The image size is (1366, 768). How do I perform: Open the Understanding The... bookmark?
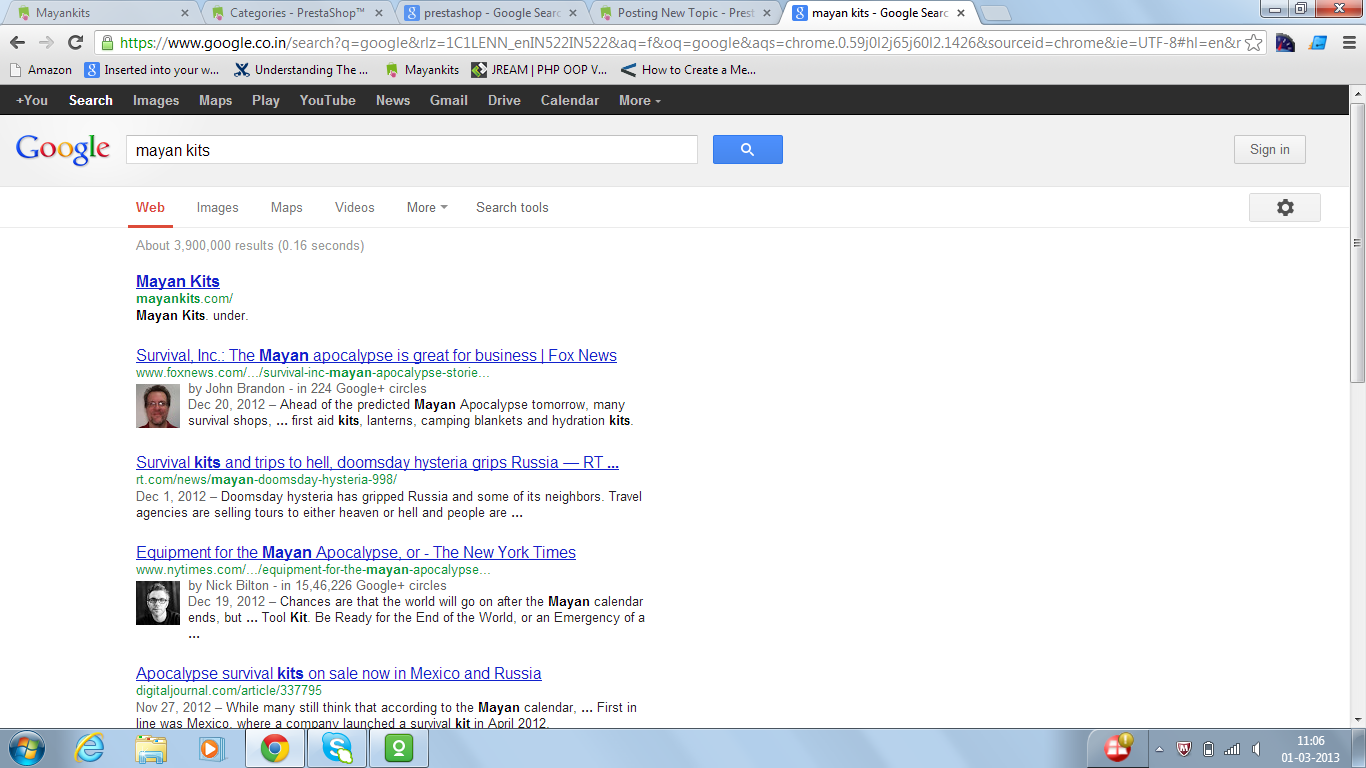[x=301, y=70]
